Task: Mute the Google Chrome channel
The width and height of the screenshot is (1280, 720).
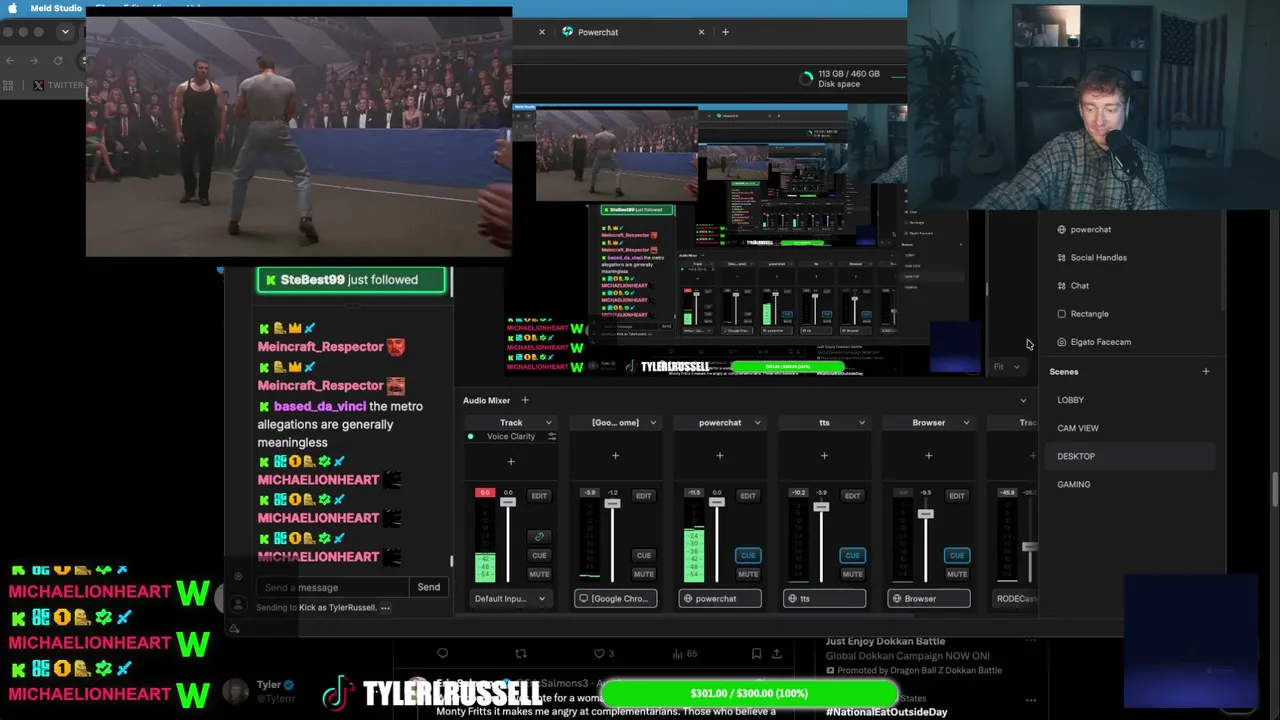Action: 643,574
